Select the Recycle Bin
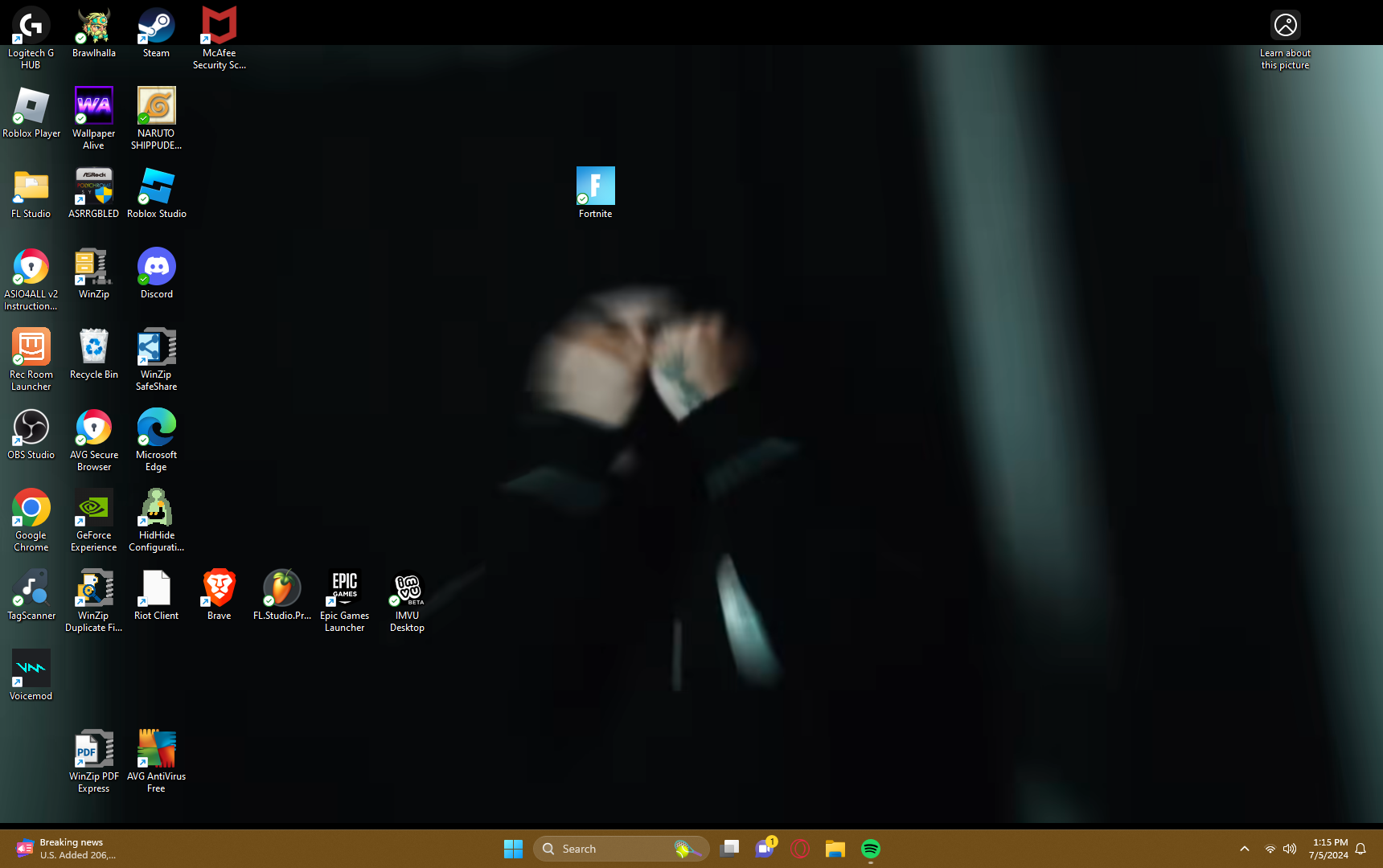 tap(94, 354)
